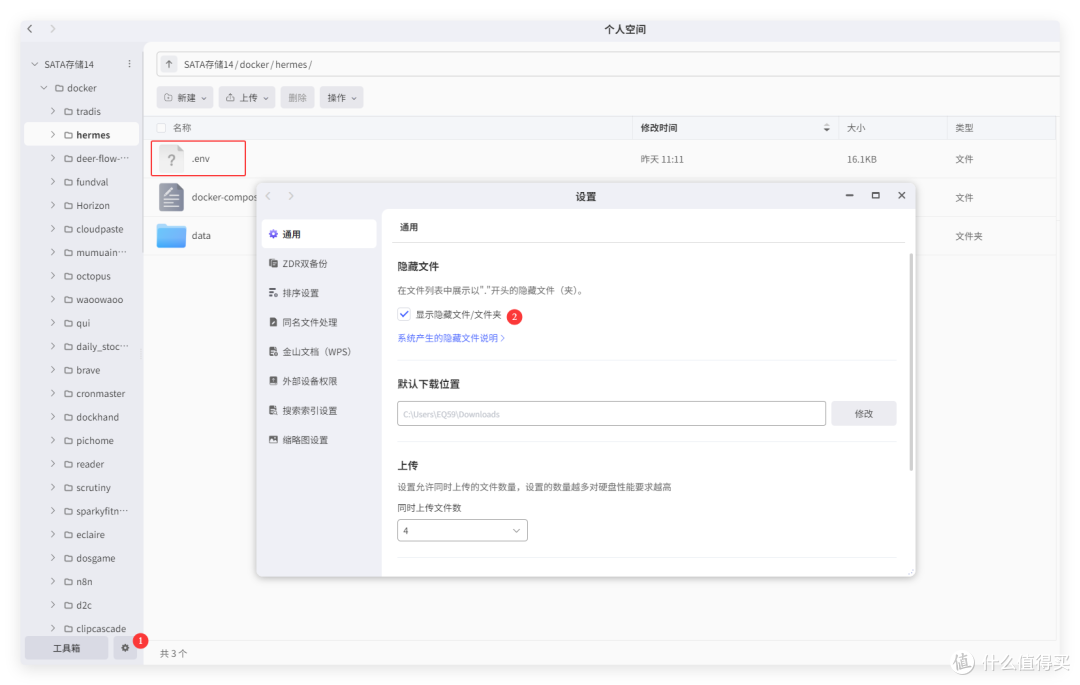Select n8n folder in tree
1080x685 pixels.
click(x=84, y=581)
